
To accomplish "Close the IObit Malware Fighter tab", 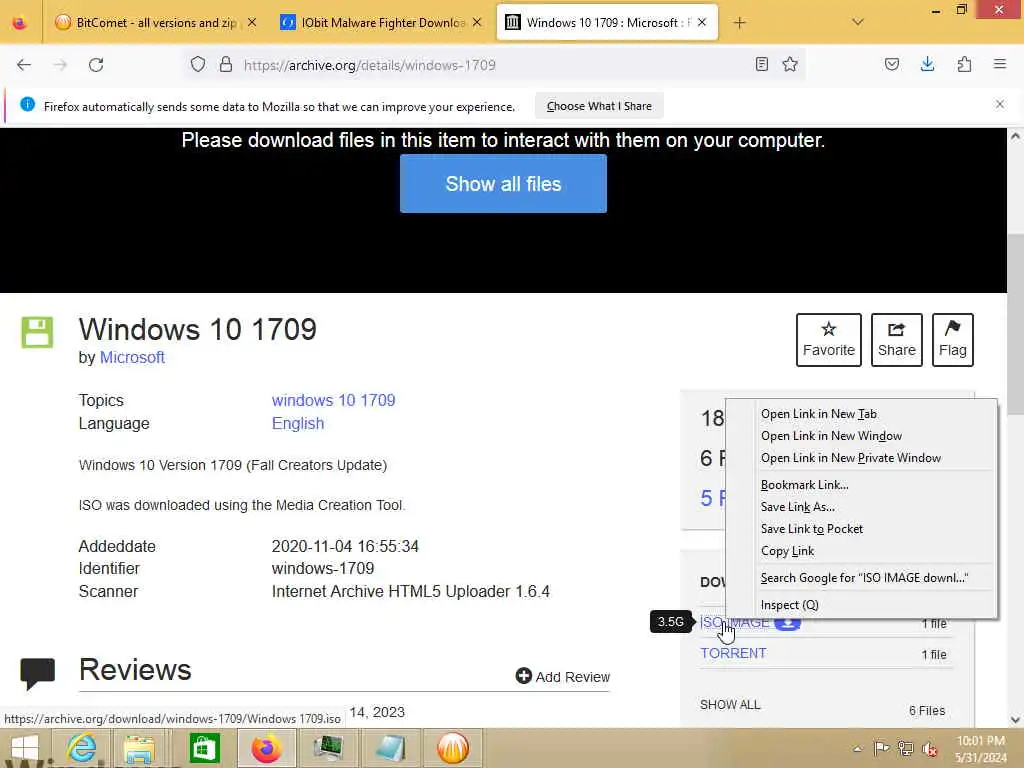I will (x=477, y=22).
